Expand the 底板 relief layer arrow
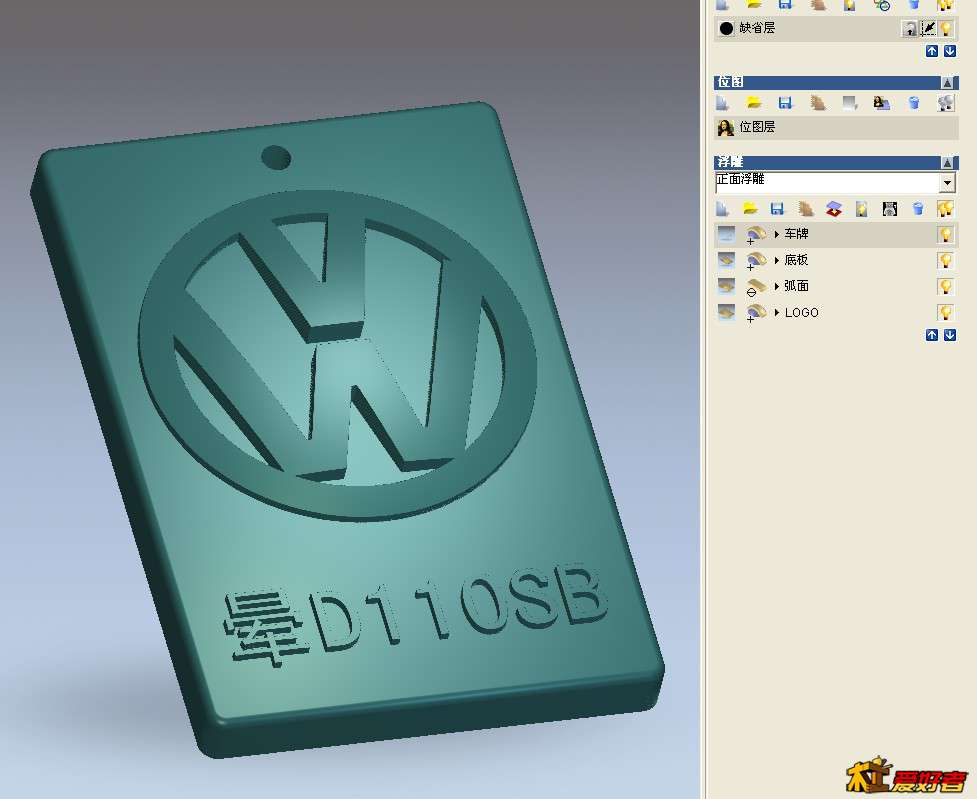This screenshot has width=977, height=799. (x=776, y=260)
